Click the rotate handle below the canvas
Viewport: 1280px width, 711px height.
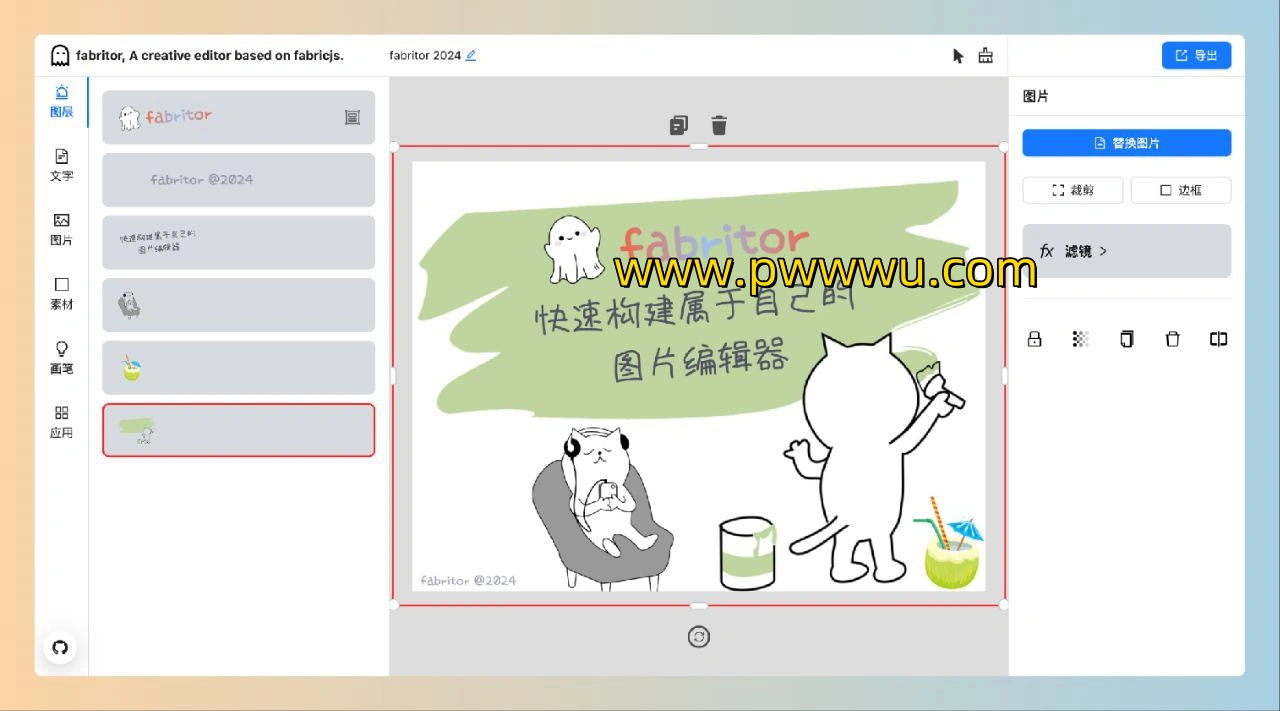pyautogui.click(x=699, y=637)
